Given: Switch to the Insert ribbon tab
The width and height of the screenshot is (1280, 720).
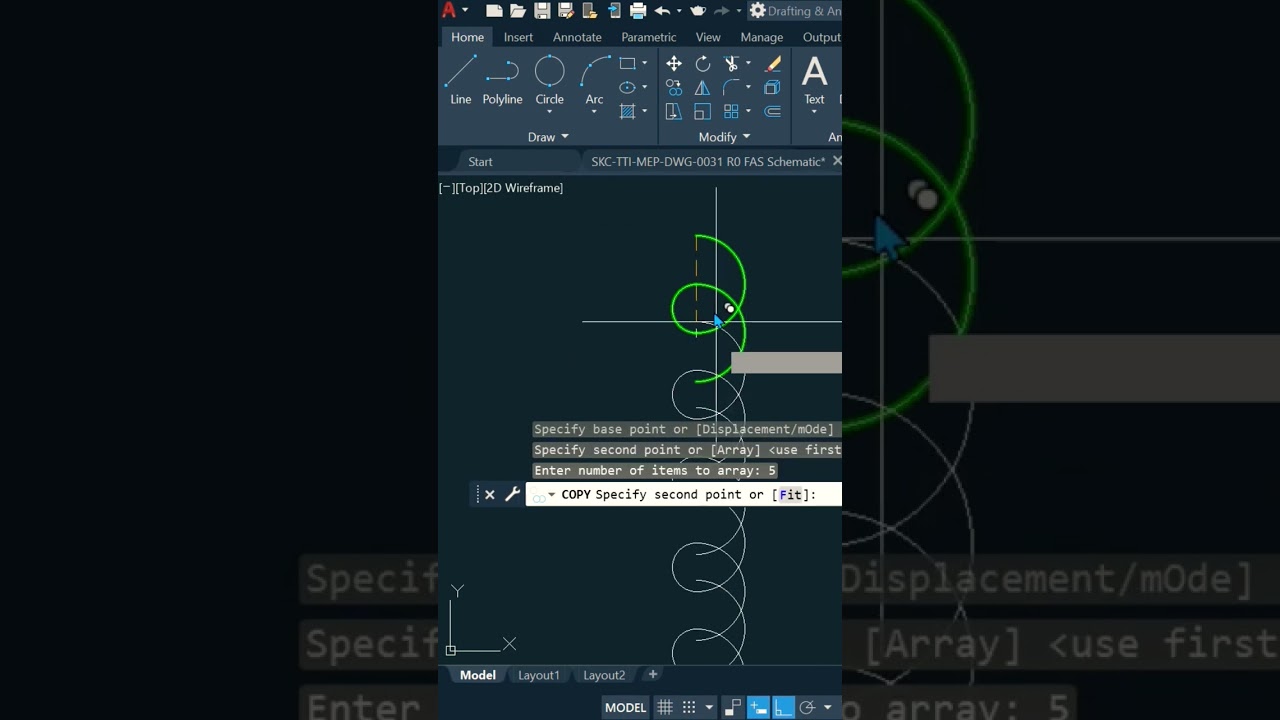Looking at the screenshot, I should tap(518, 37).
